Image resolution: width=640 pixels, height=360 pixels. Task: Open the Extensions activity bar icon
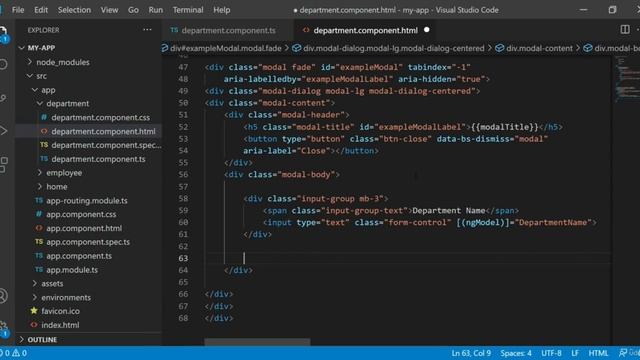(x=3, y=164)
